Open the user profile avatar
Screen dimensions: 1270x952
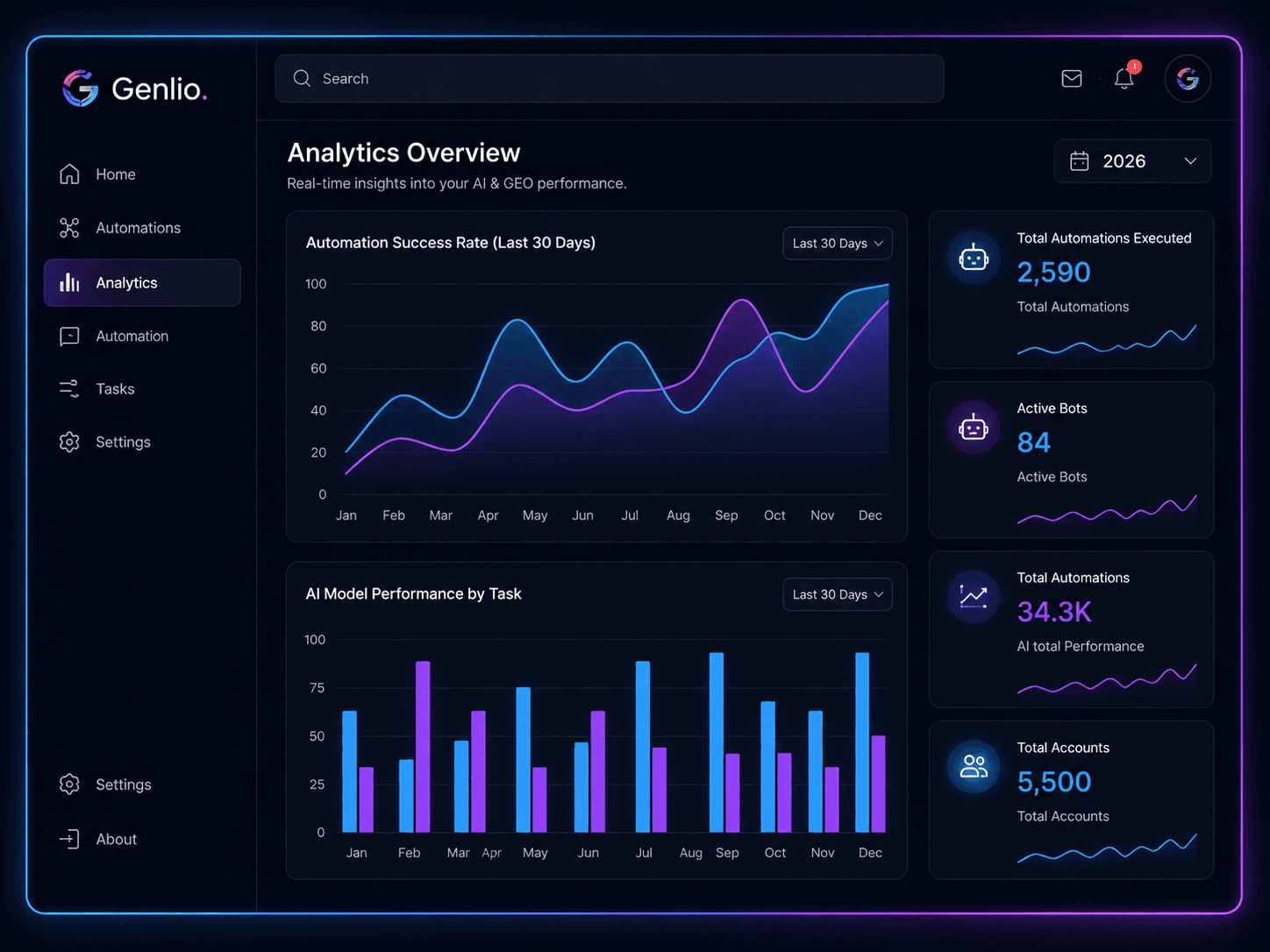pyautogui.click(x=1188, y=79)
